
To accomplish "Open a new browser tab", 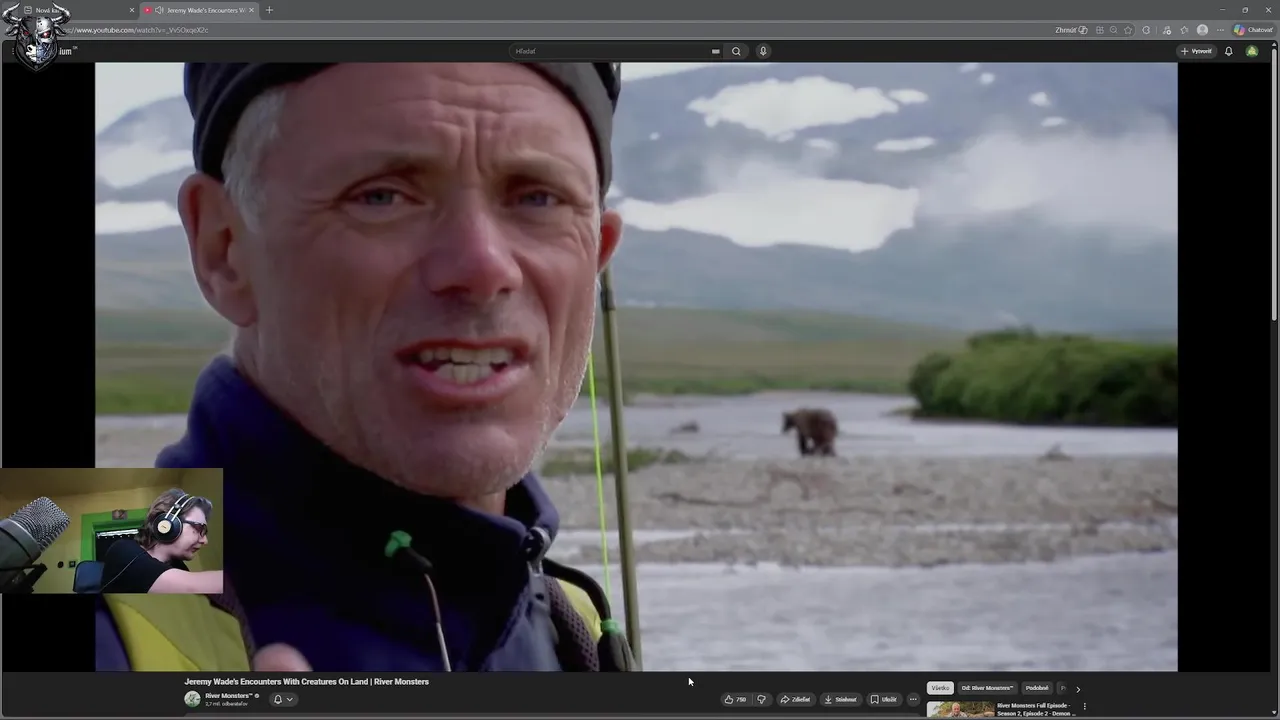I will 269,10.
